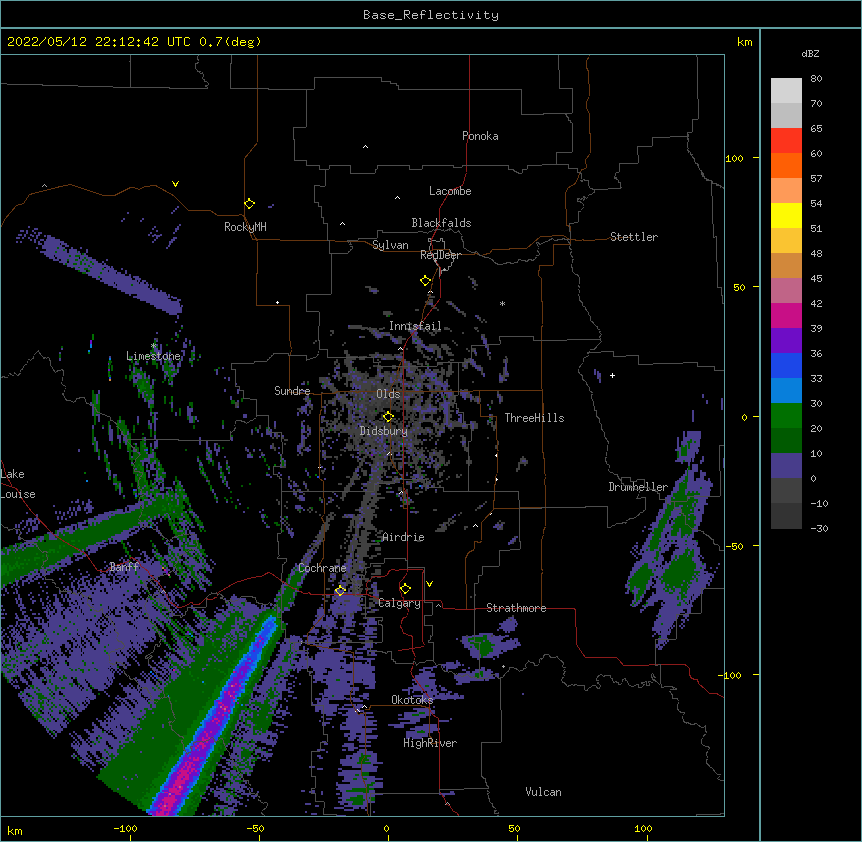Click the 65 dBZ red legend swatch

point(786,140)
